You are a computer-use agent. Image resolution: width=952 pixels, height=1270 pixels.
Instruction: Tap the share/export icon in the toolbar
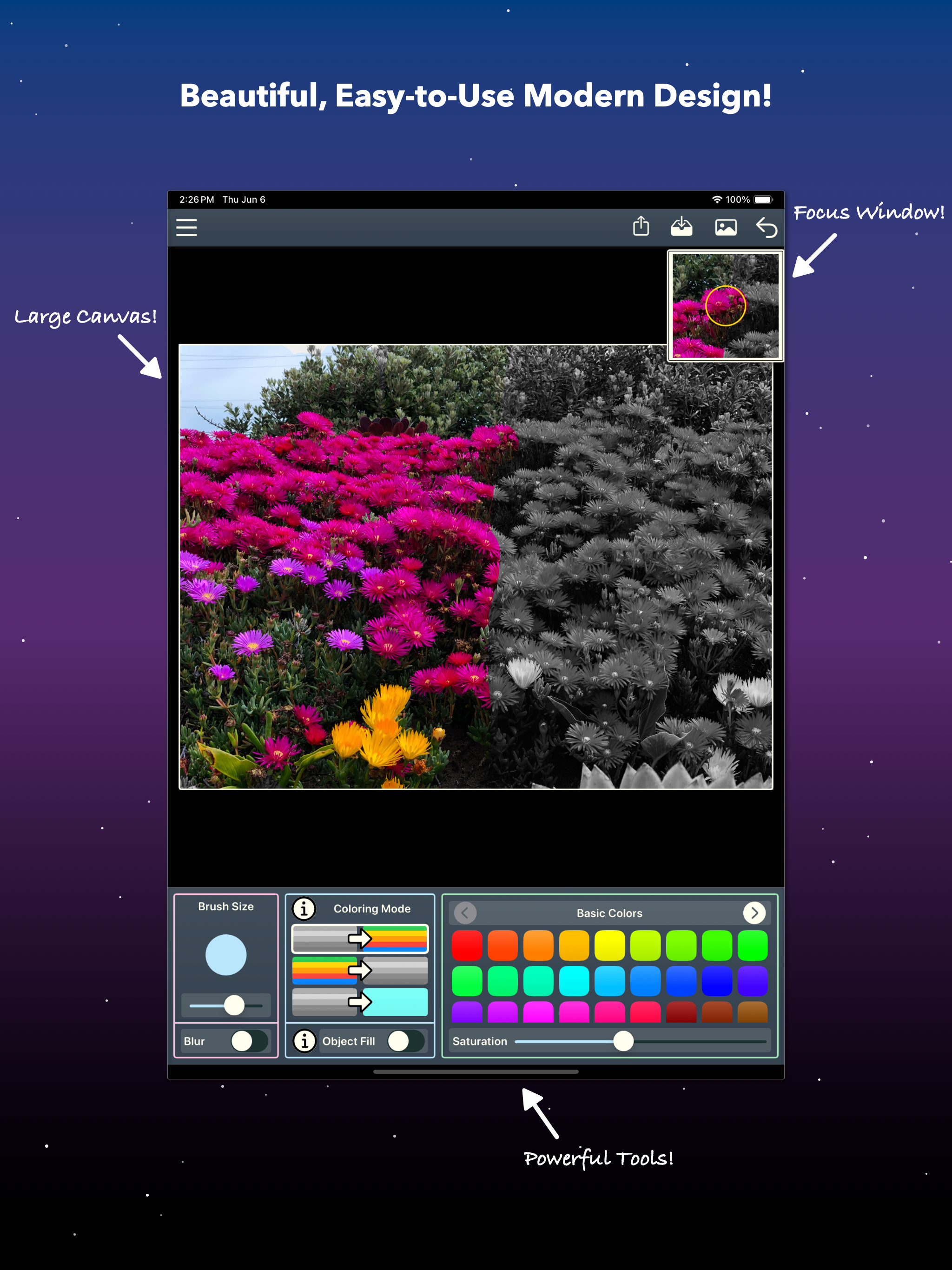pyautogui.click(x=641, y=226)
